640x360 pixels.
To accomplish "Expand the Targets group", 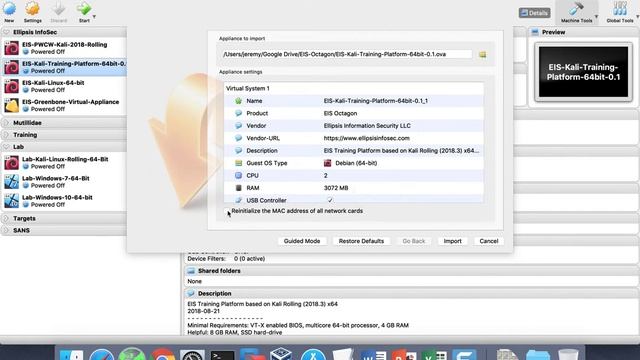I will click(6, 218).
